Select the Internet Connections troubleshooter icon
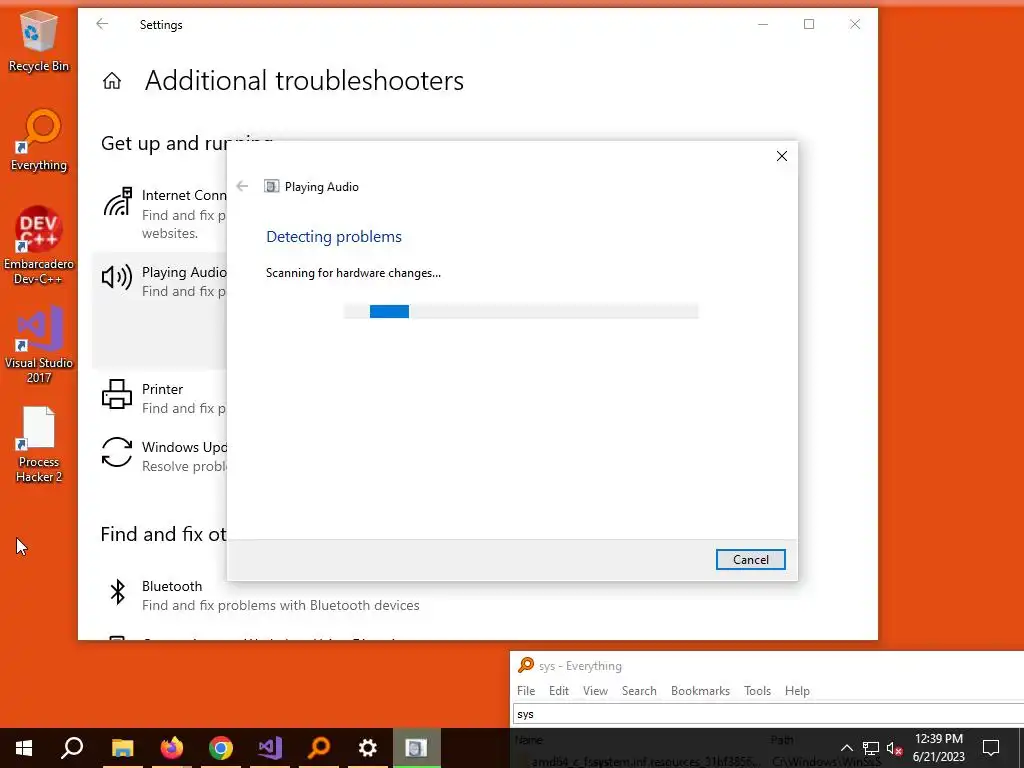The height and width of the screenshot is (768, 1024). point(118,201)
